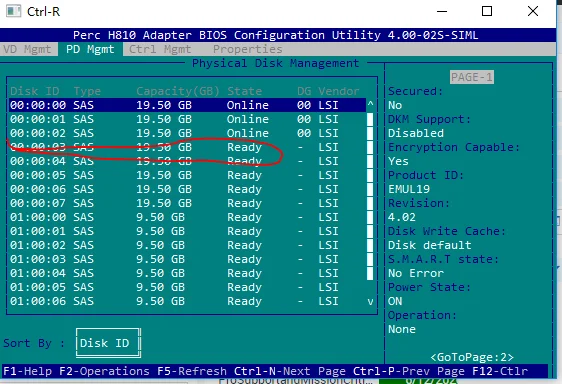Click F1-Help in the bottom bar

coord(27,371)
